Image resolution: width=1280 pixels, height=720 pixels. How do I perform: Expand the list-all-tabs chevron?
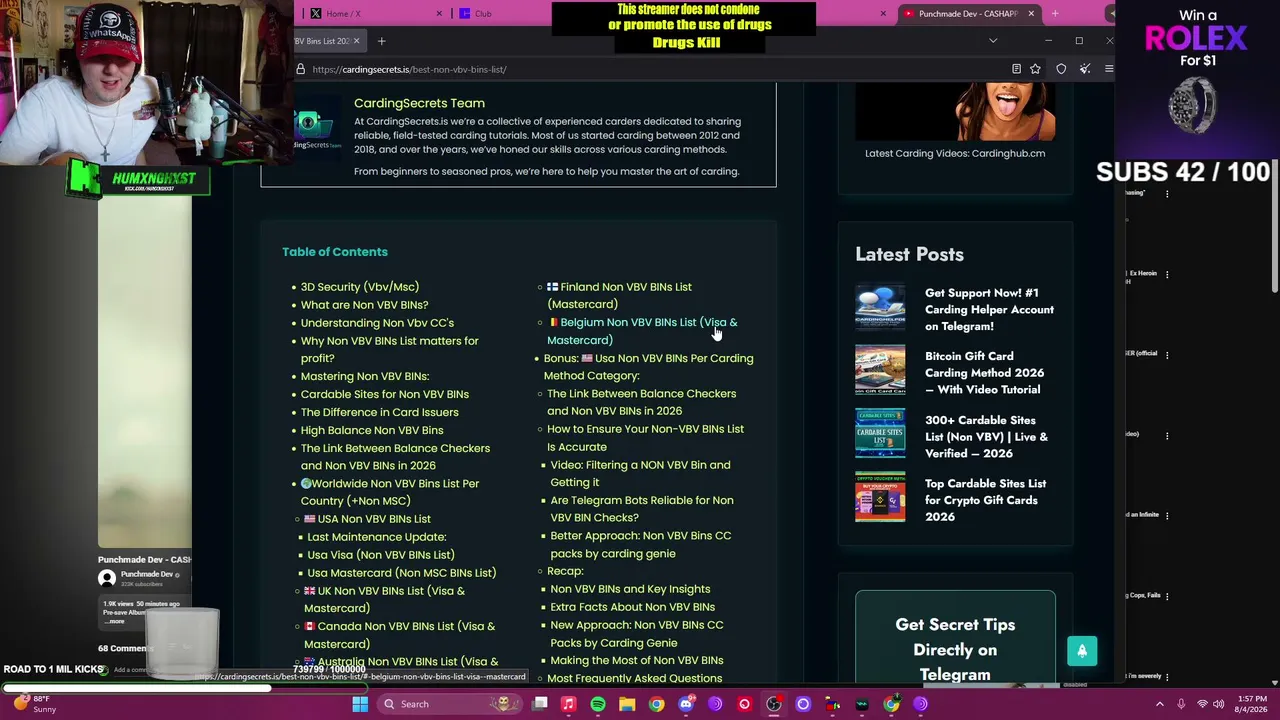point(993,41)
